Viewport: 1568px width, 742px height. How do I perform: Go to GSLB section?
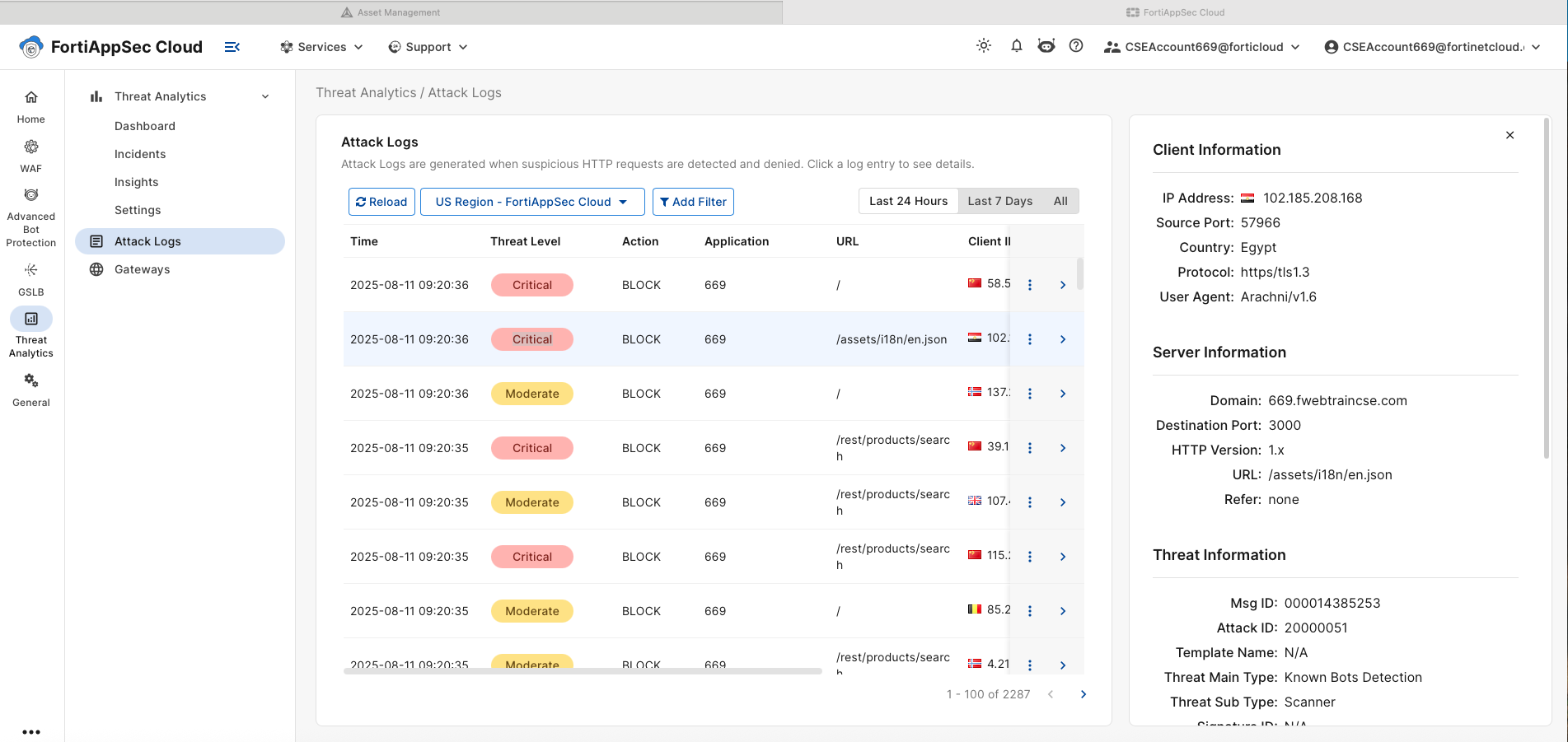tap(31, 280)
